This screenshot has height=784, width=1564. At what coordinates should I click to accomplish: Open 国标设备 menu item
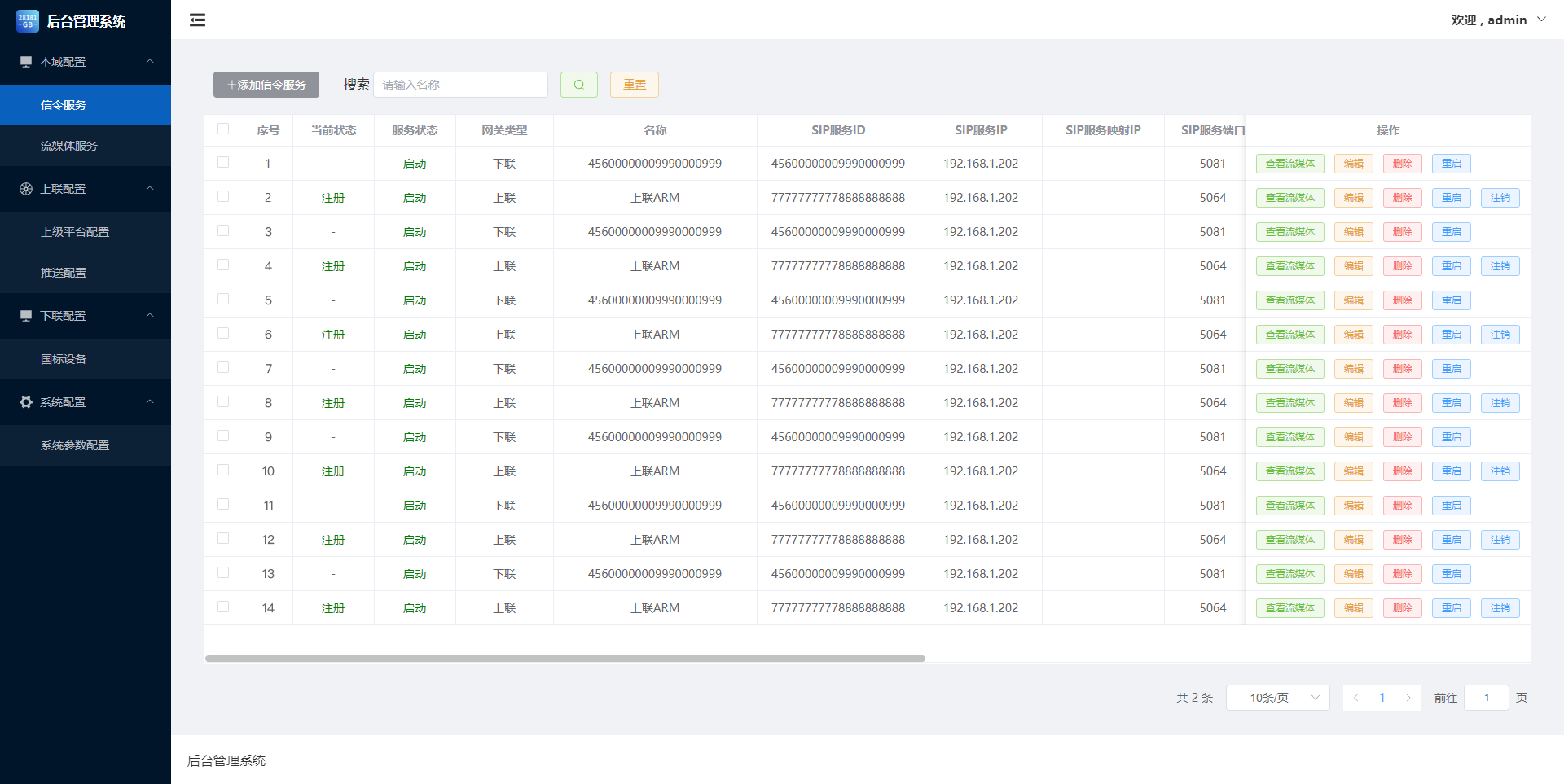point(64,359)
